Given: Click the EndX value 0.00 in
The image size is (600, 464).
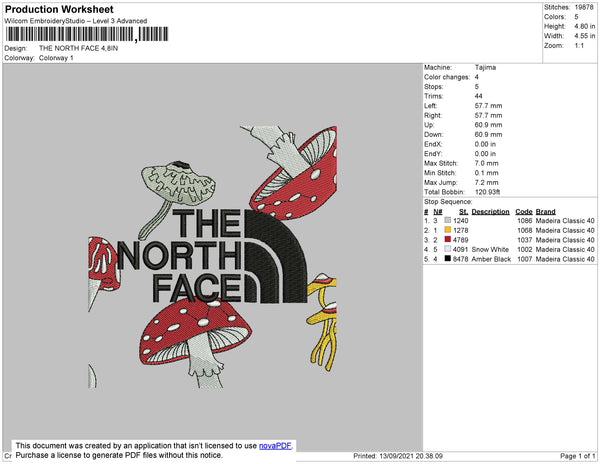Looking at the screenshot, I should tap(485, 144).
